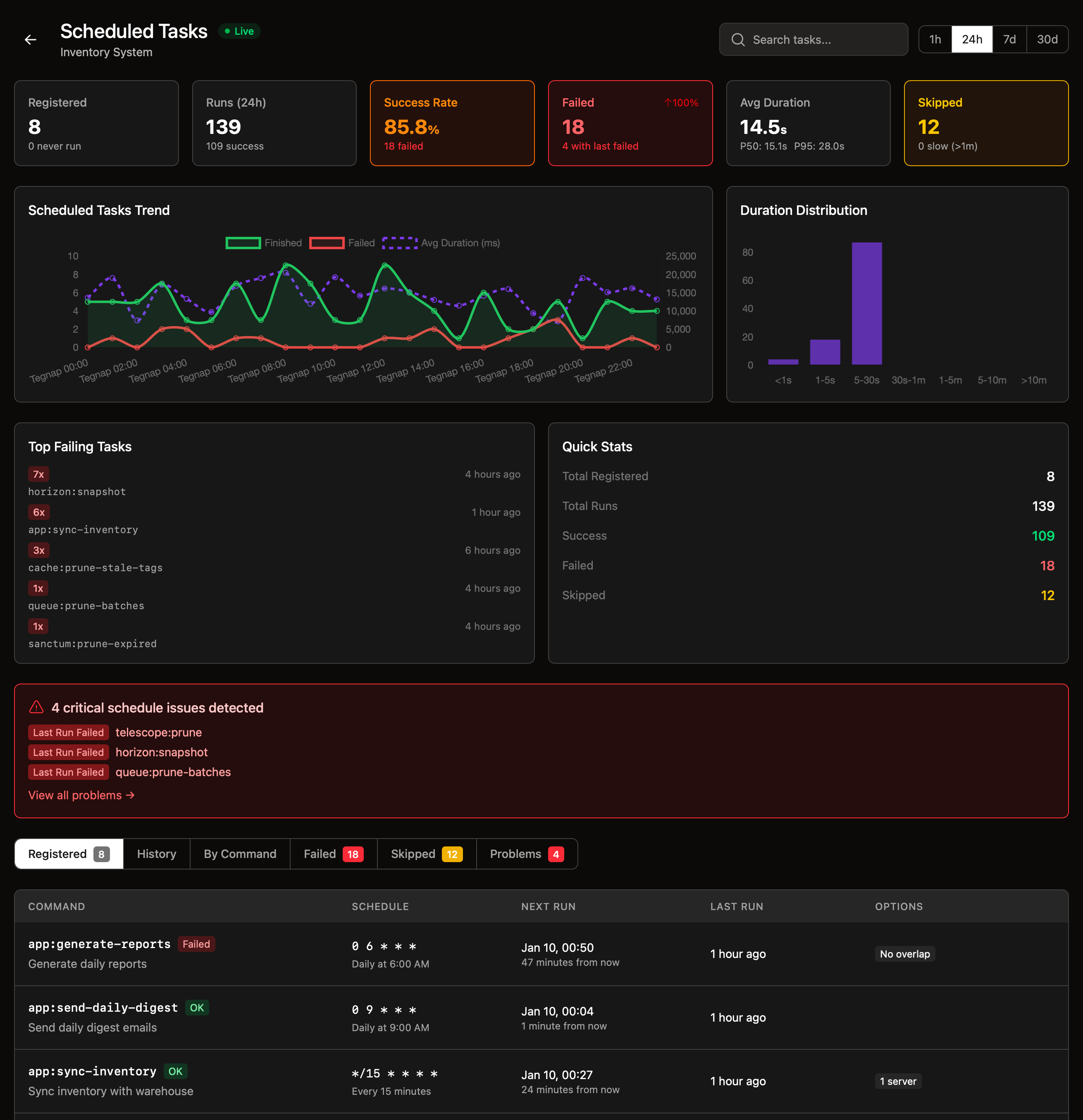Click the 7x failure count badge

coord(38,474)
